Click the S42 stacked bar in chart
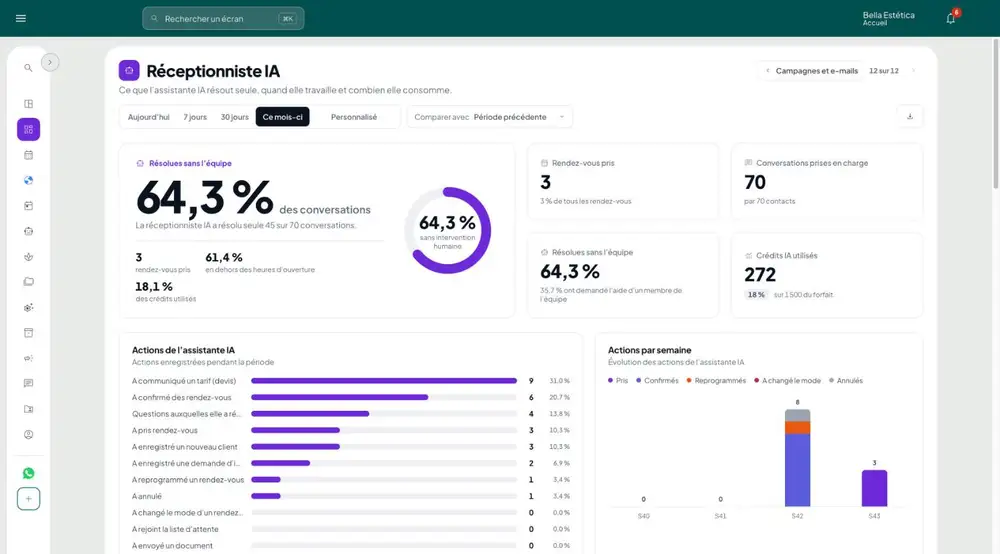Viewport: 1000px width, 554px height. [x=797, y=458]
